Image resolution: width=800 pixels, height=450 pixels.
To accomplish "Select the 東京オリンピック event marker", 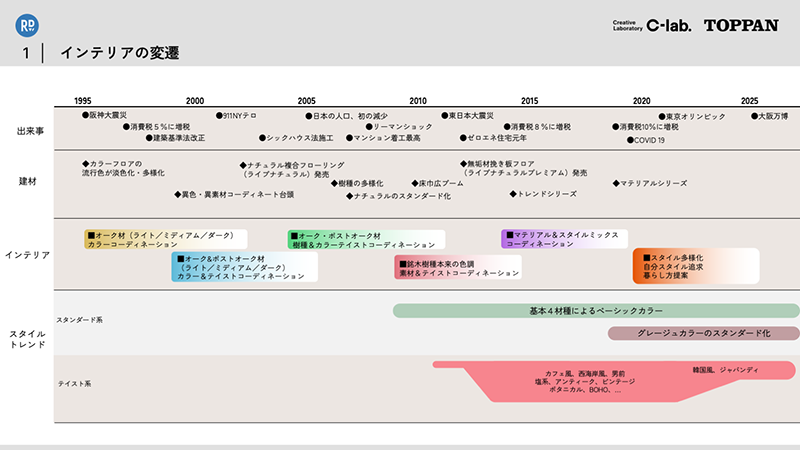I will tap(692, 116).
